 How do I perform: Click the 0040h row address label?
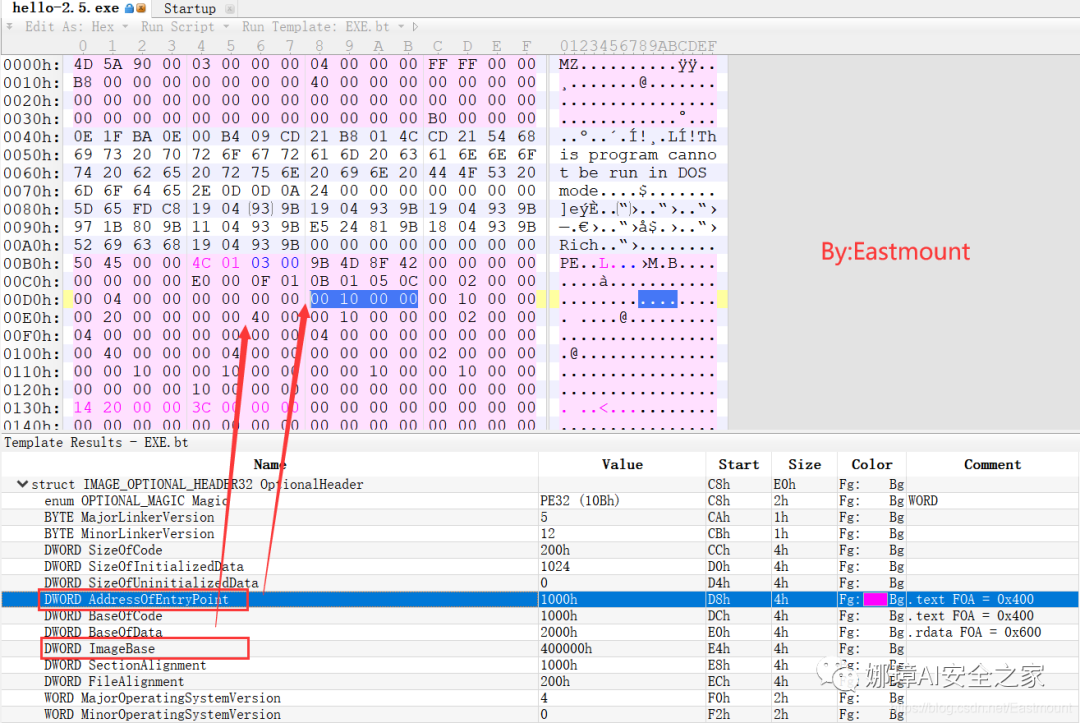pyautogui.click(x=32, y=137)
